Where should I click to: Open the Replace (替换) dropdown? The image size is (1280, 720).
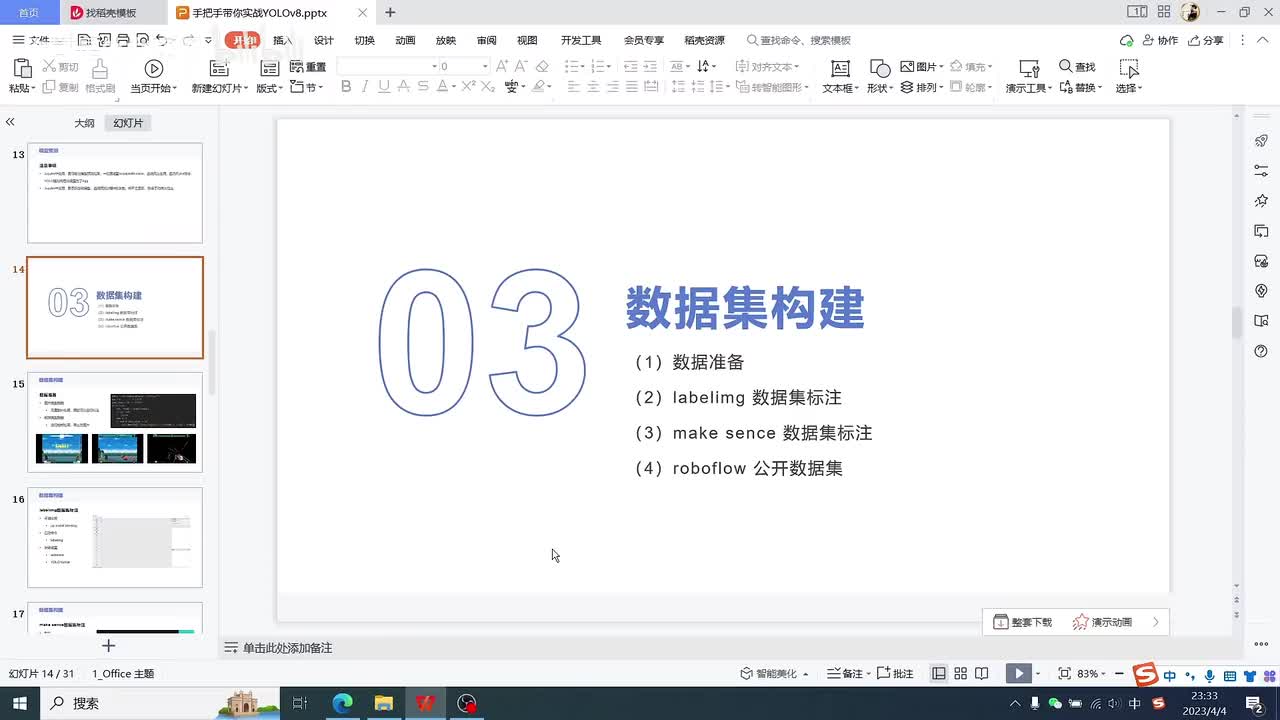pos(1081,87)
